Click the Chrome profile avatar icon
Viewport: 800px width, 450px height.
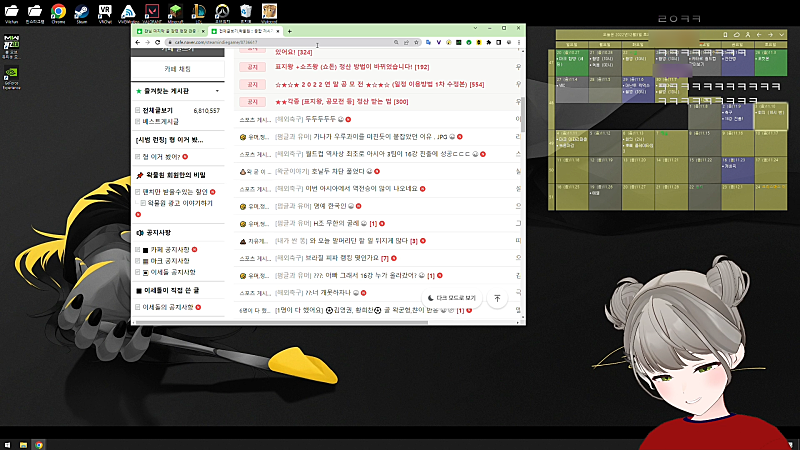[x=509, y=42]
